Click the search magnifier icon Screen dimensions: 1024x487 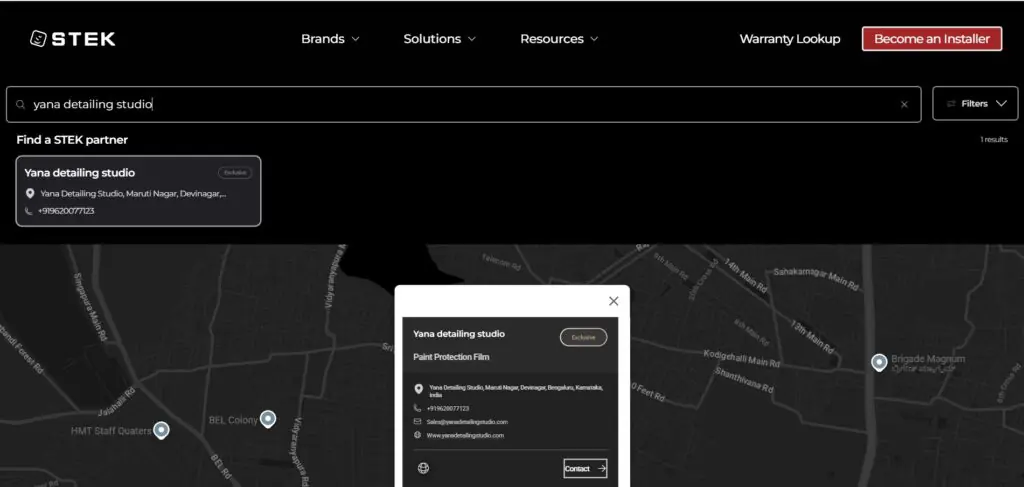(x=21, y=104)
